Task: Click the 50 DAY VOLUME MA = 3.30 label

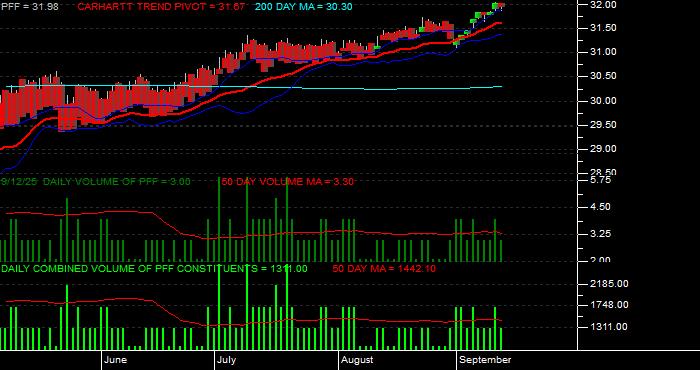Action: tap(288, 182)
